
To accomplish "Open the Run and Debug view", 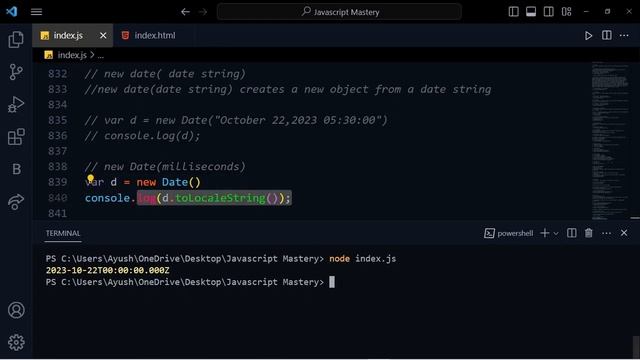I will [16, 104].
